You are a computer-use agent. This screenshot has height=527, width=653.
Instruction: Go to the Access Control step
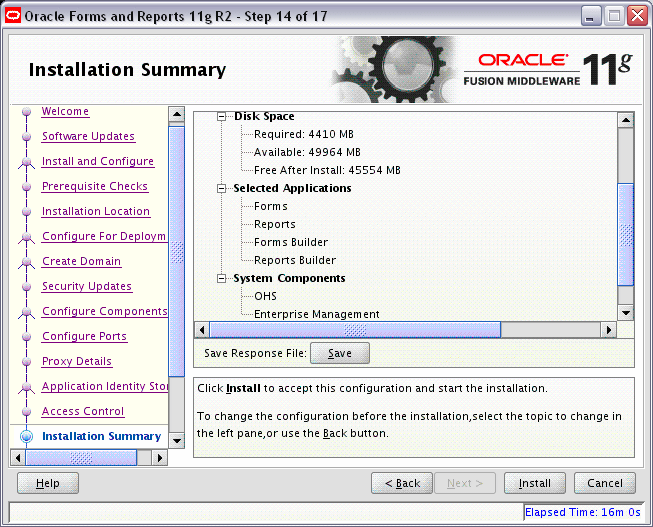pos(83,412)
